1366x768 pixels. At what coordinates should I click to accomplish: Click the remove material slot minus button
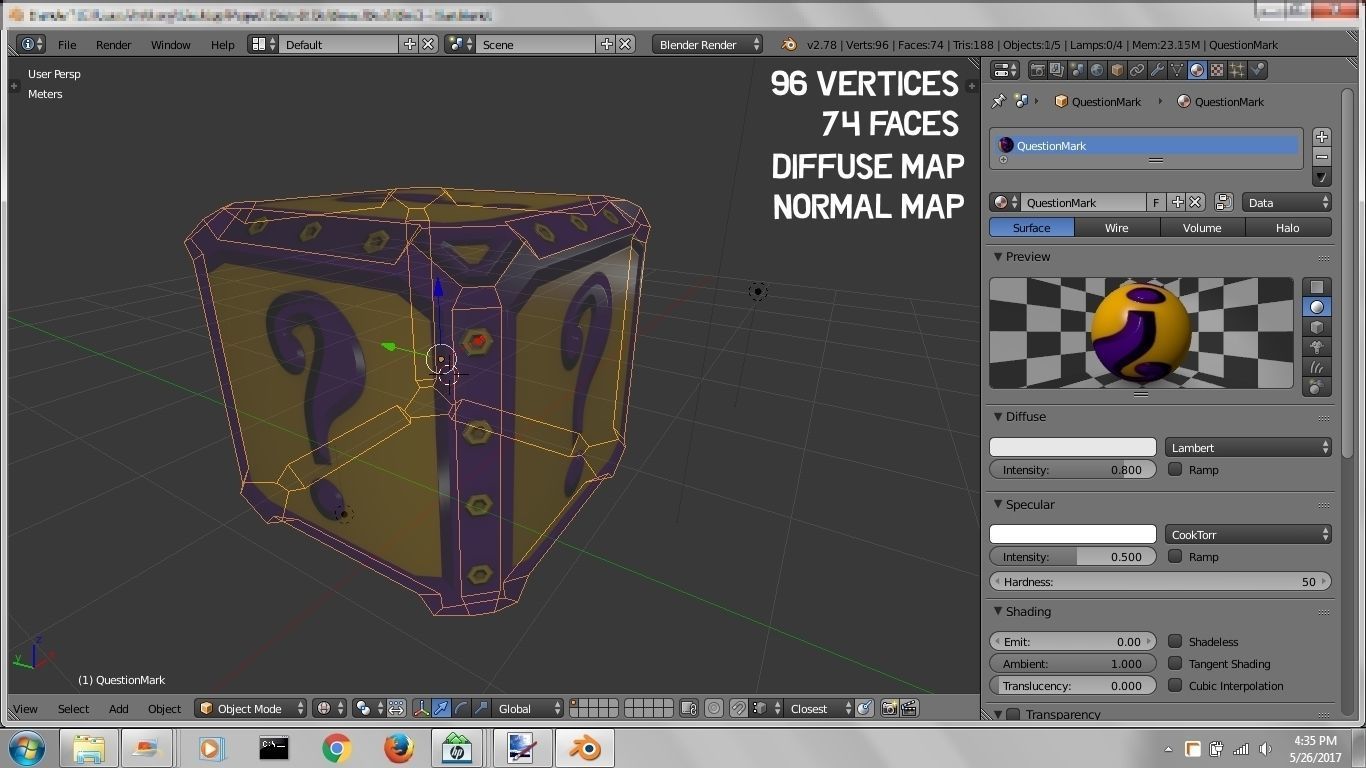pos(1322,157)
